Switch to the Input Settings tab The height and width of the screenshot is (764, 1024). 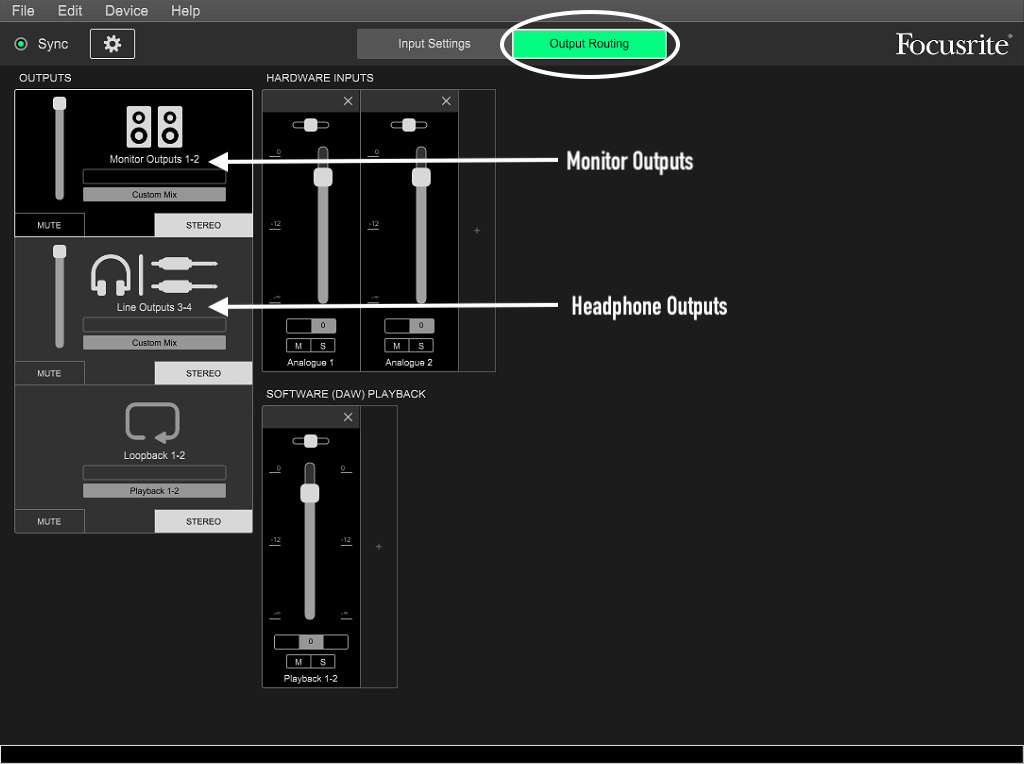tap(434, 44)
